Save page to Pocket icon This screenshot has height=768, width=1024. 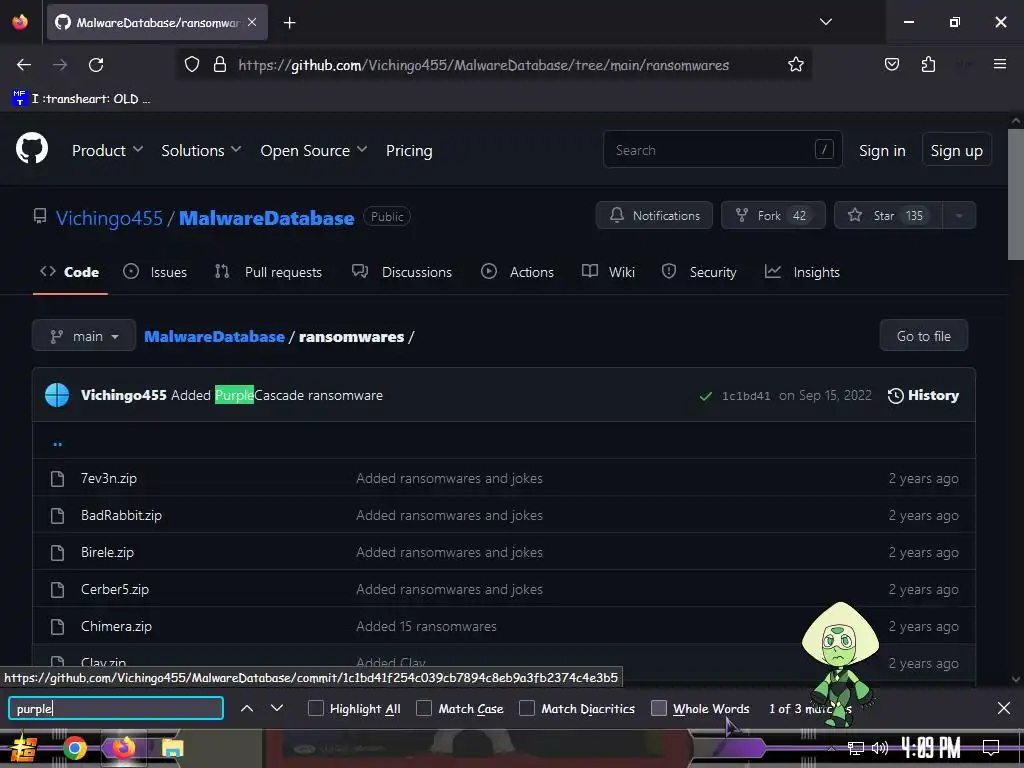891,64
